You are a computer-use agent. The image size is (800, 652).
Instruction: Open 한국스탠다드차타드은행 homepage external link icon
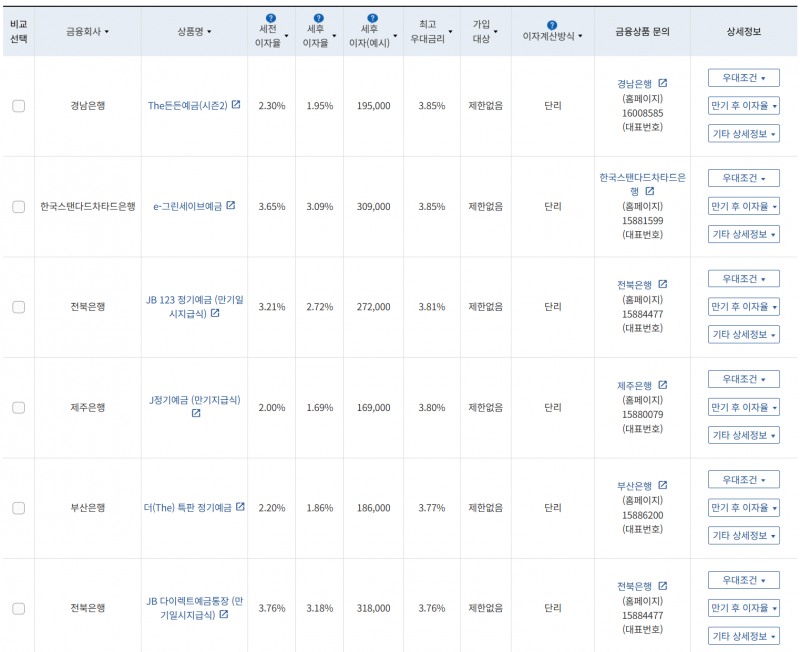649,191
